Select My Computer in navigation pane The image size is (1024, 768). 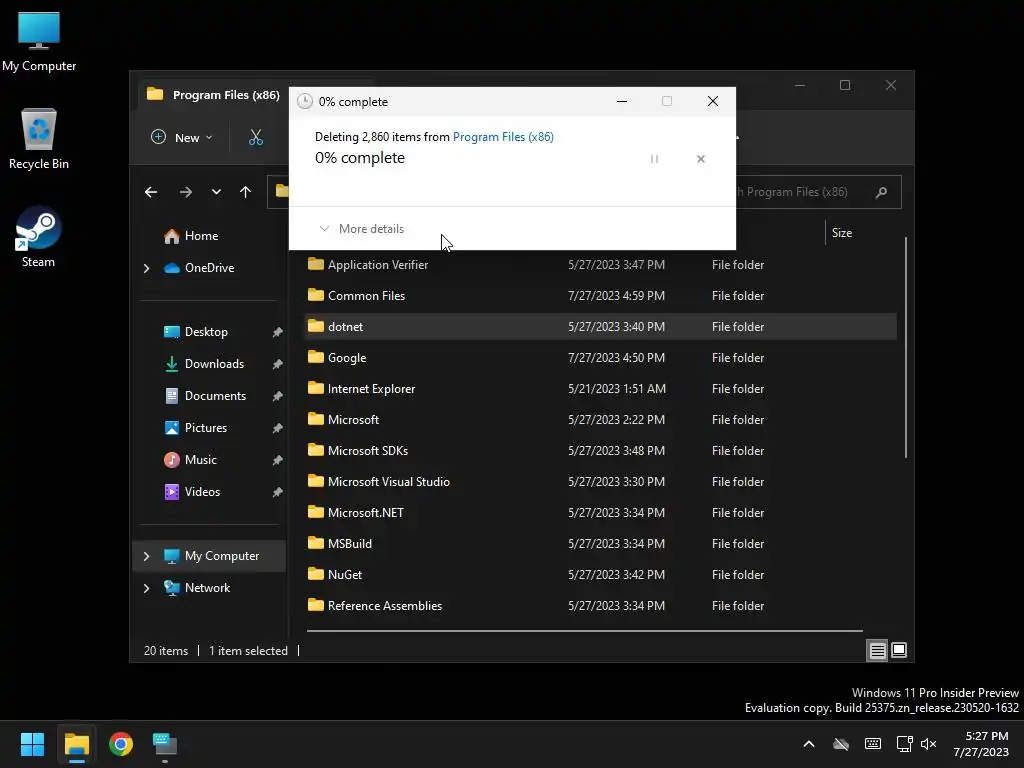[211, 556]
